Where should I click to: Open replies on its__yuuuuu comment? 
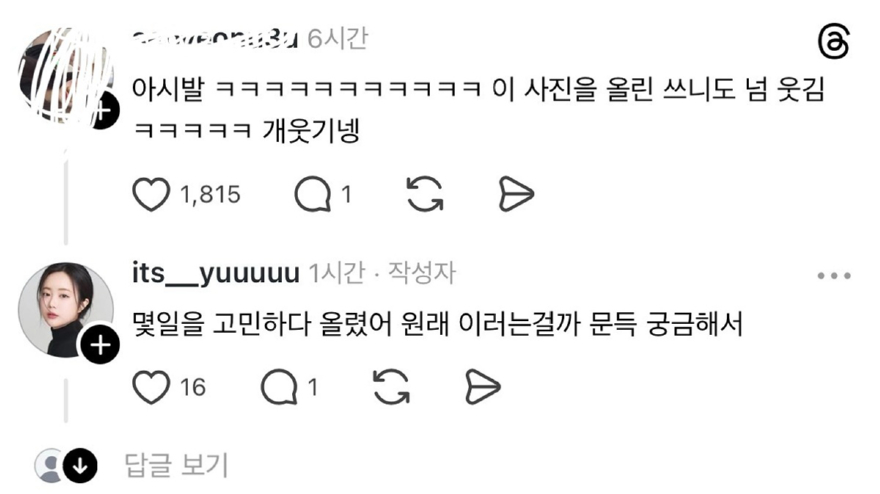[x=279, y=387]
